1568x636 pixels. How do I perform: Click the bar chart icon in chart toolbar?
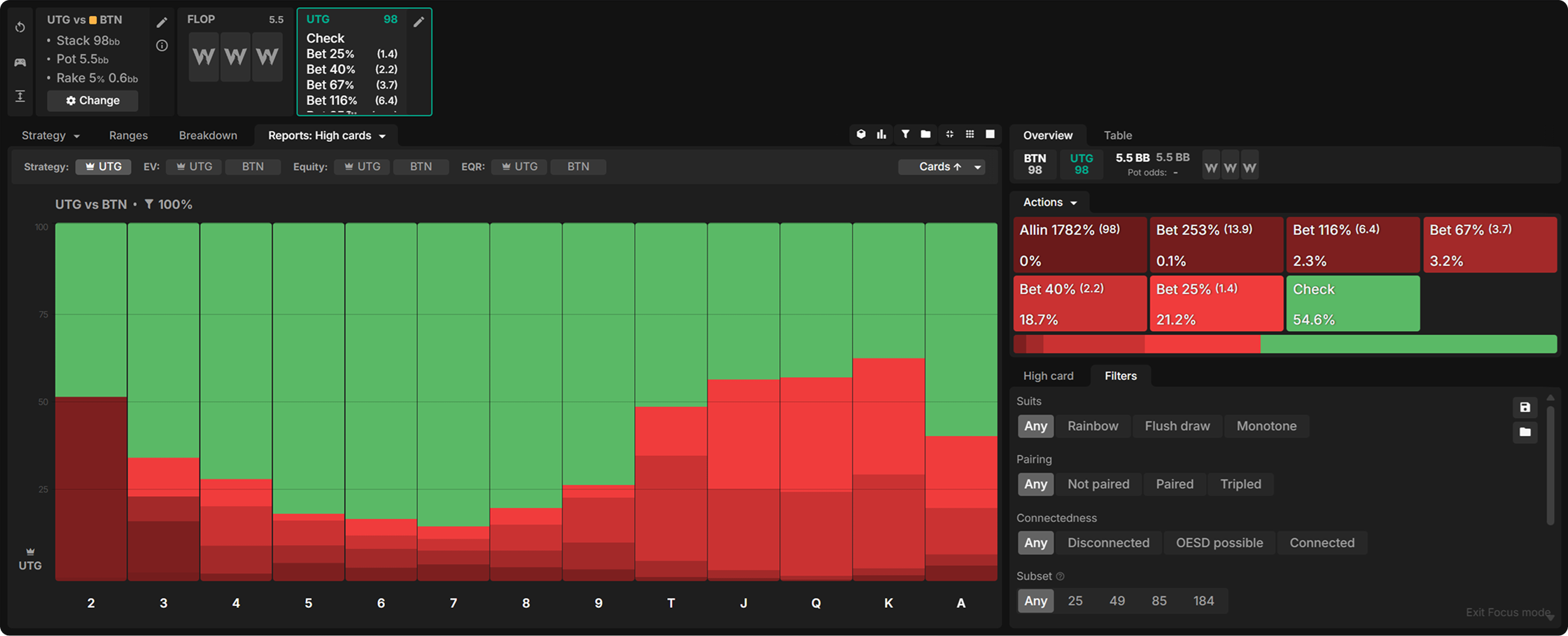tap(881, 134)
